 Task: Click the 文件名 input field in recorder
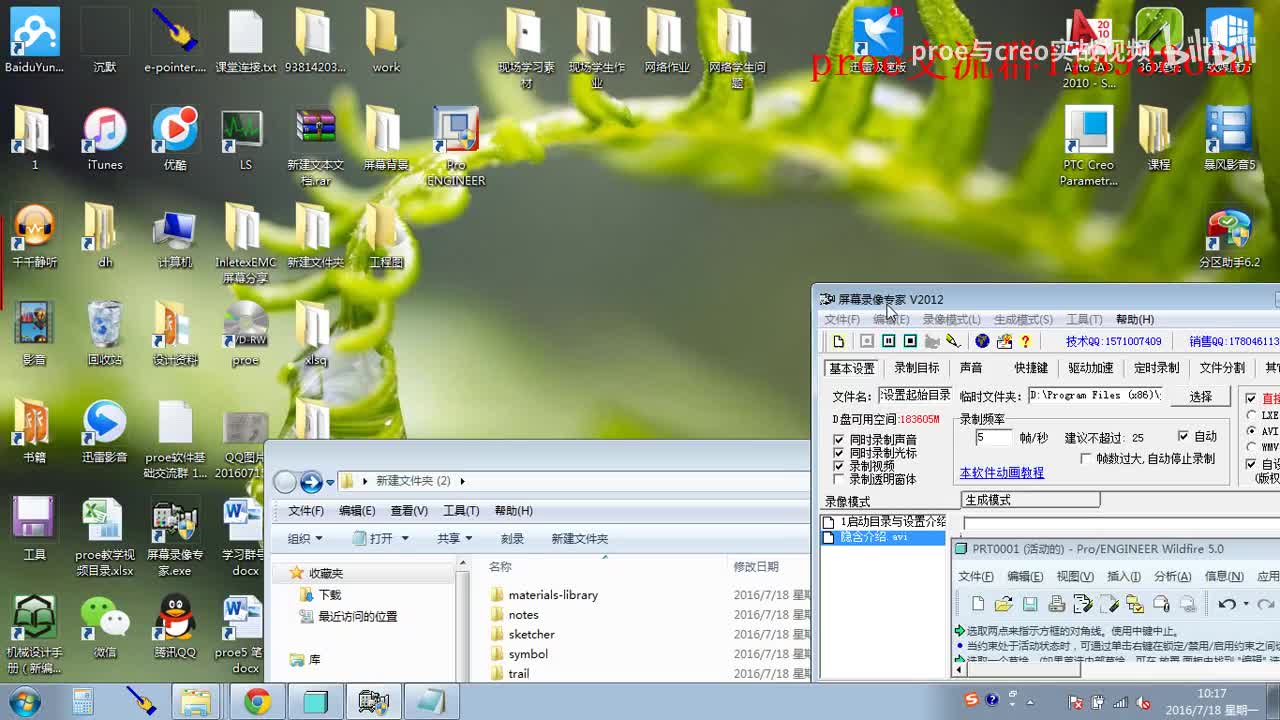914,396
